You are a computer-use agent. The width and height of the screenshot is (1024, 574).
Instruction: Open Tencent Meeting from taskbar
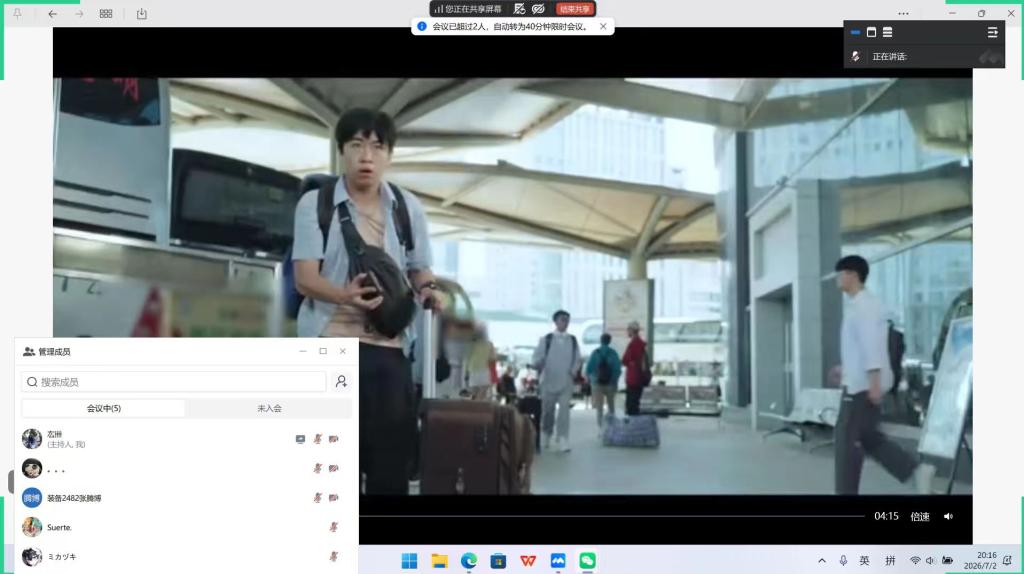coord(558,560)
